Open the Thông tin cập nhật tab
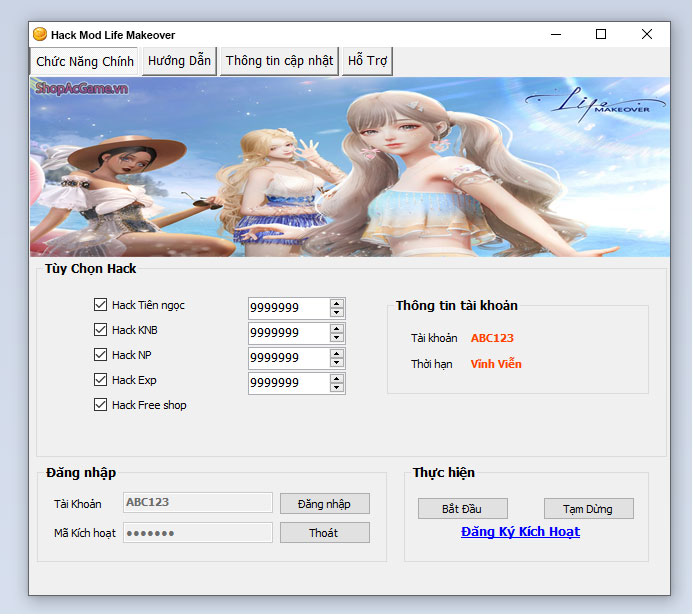The image size is (693, 616). (279, 61)
